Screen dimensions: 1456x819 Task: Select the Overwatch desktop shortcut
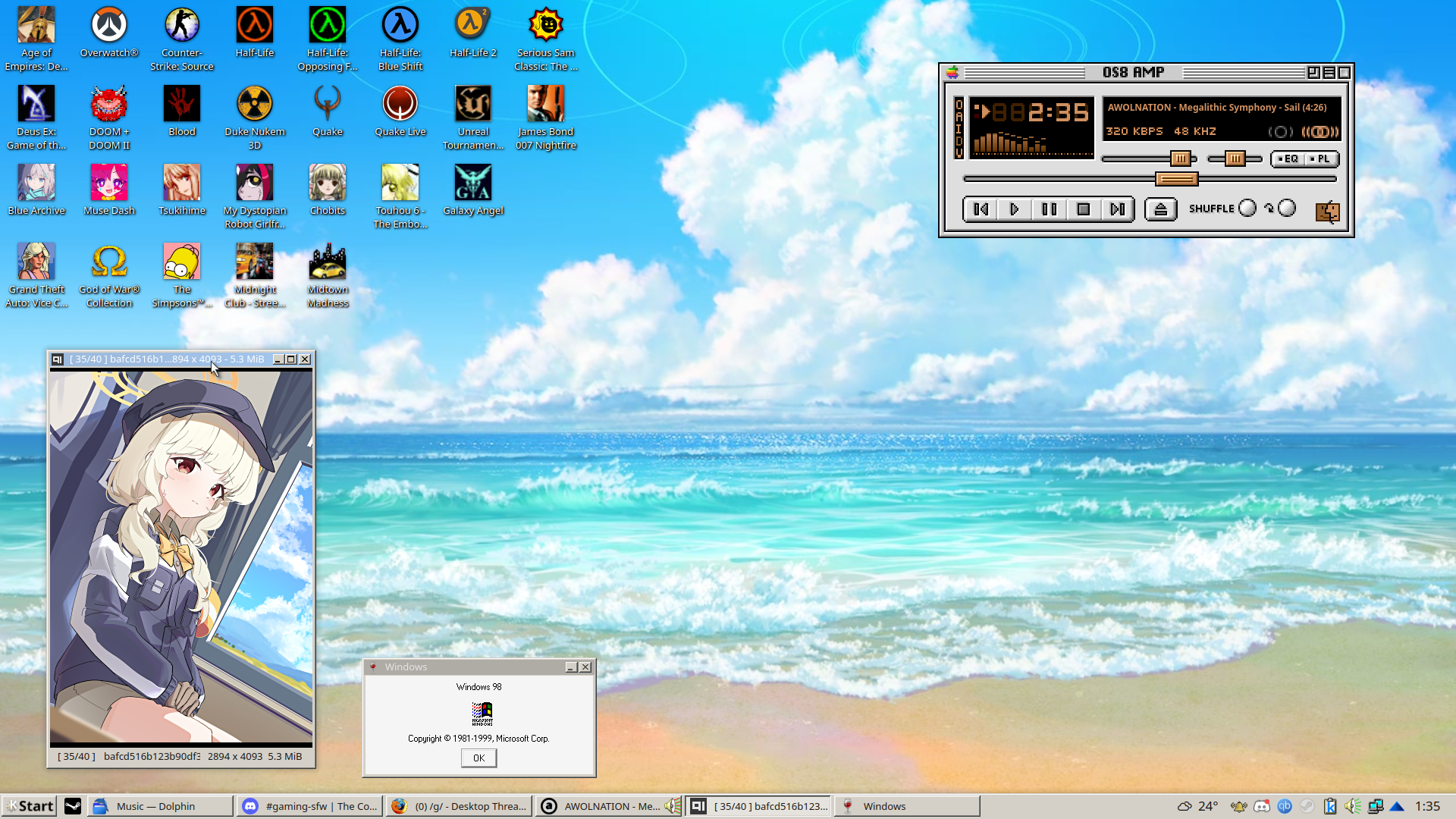click(x=109, y=32)
